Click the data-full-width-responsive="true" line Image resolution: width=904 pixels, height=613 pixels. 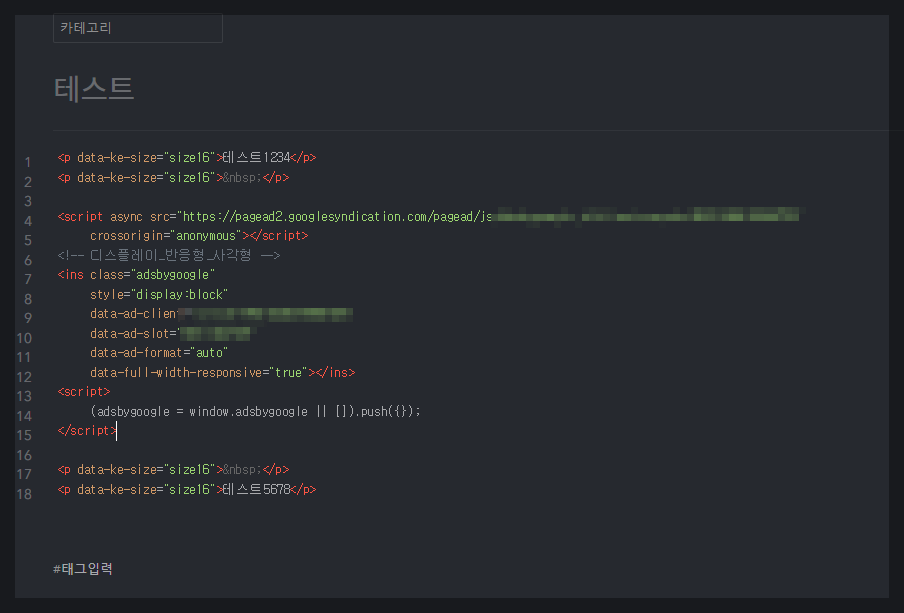pyautogui.click(x=223, y=373)
